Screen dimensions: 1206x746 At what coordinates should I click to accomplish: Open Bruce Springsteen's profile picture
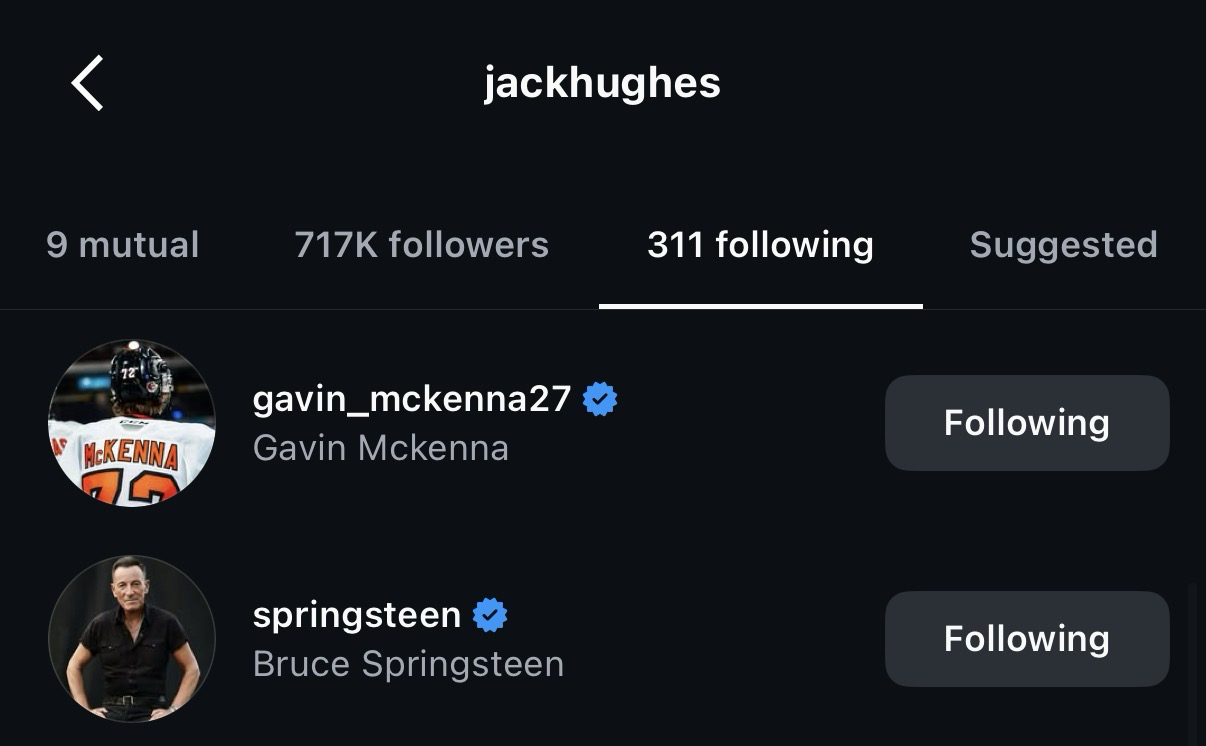pos(132,639)
